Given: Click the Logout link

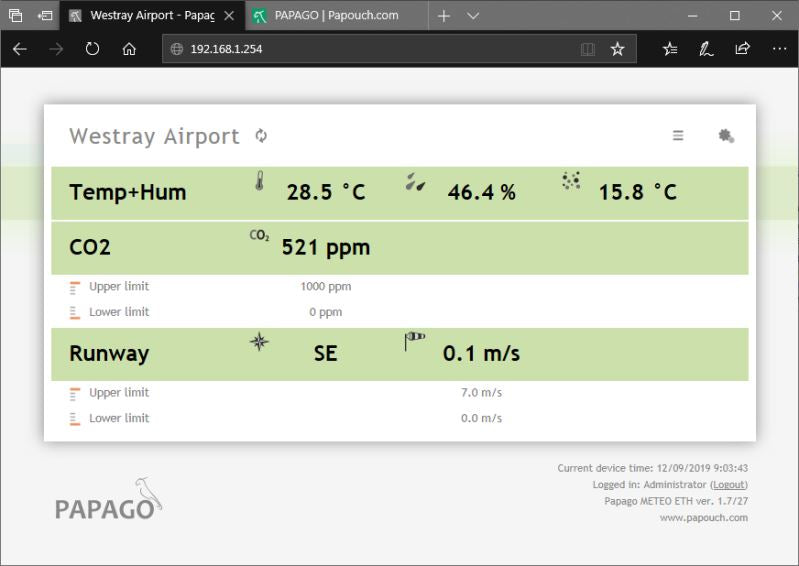Looking at the screenshot, I should 728,484.
